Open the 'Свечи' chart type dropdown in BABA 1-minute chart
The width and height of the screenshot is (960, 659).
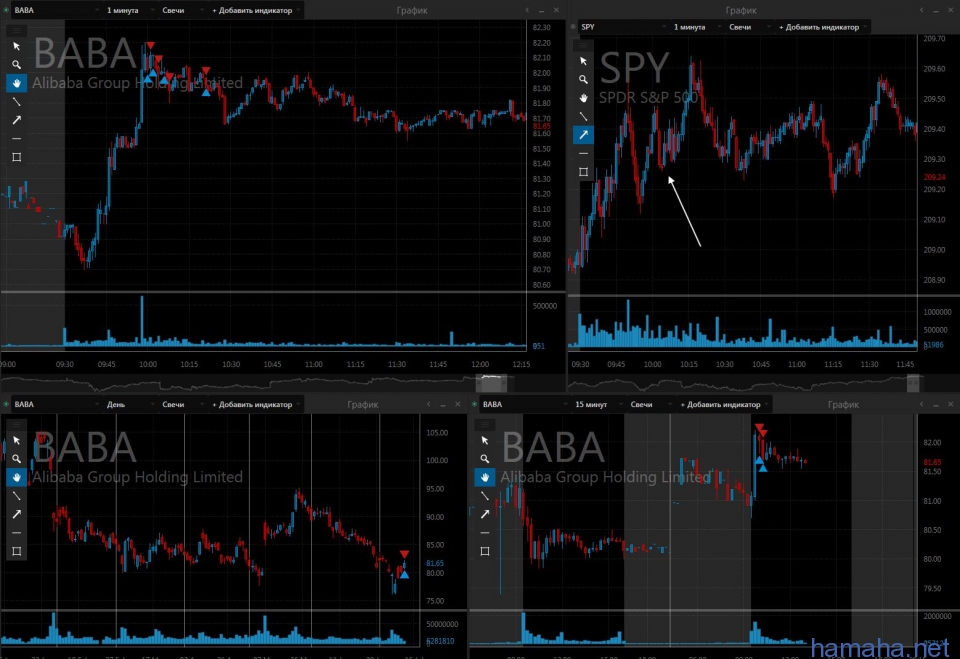click(x=182, y=10)
